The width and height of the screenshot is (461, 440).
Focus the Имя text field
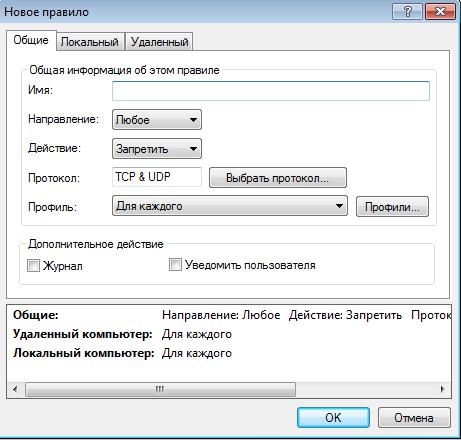click(x=271, y=91)
